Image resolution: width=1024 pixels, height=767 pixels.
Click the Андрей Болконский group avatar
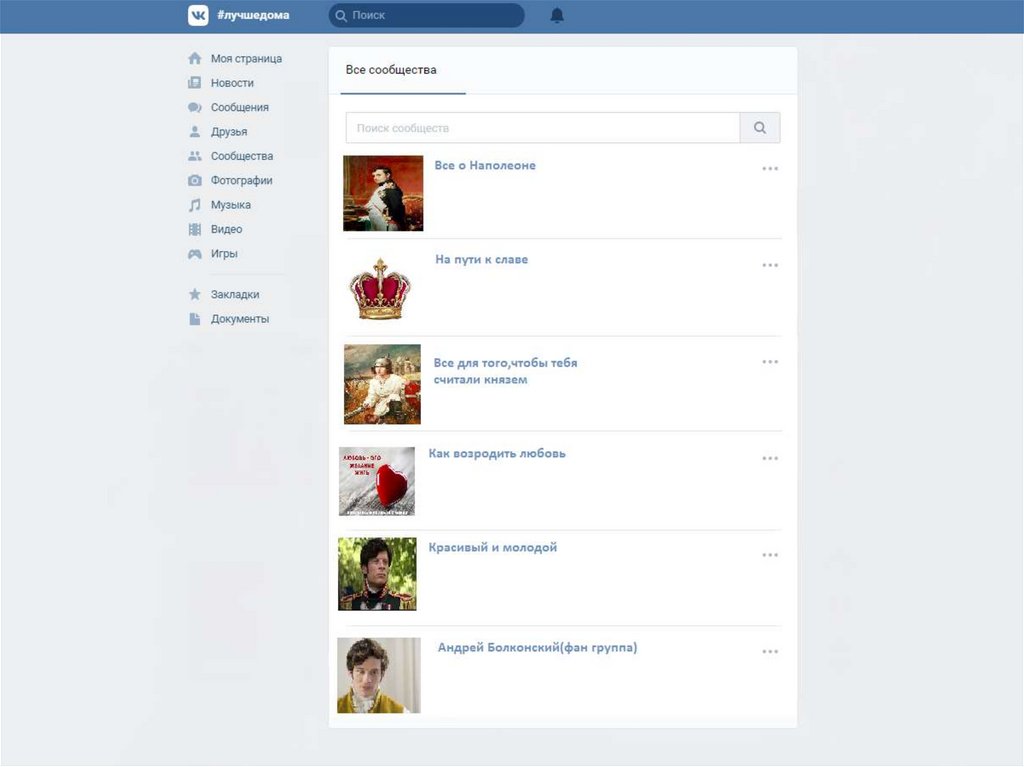click(379, 675)
